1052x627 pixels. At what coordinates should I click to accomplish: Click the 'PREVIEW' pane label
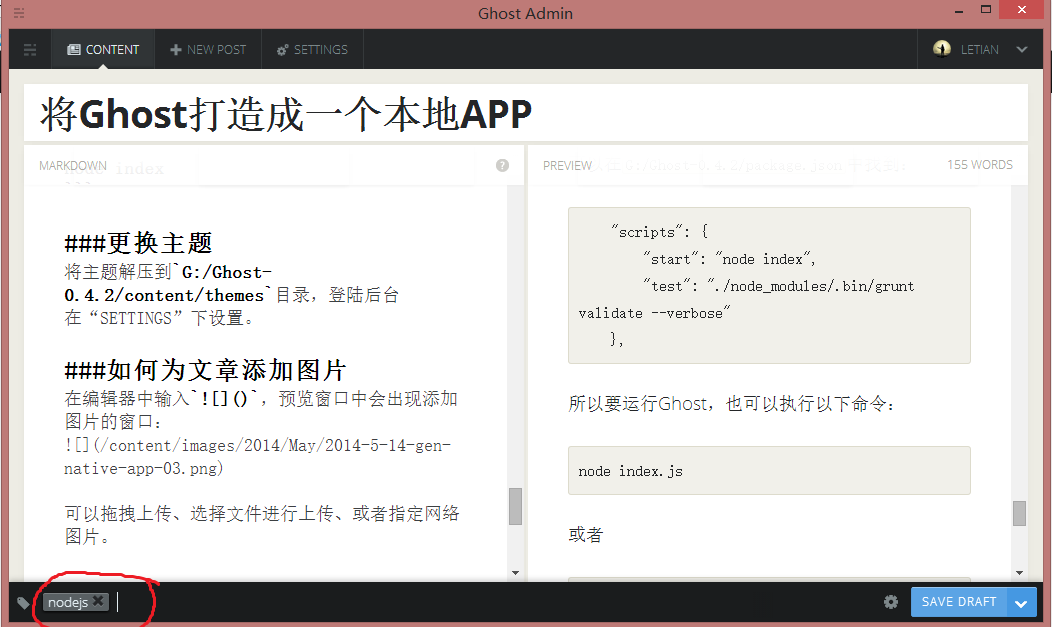(567, 166)
